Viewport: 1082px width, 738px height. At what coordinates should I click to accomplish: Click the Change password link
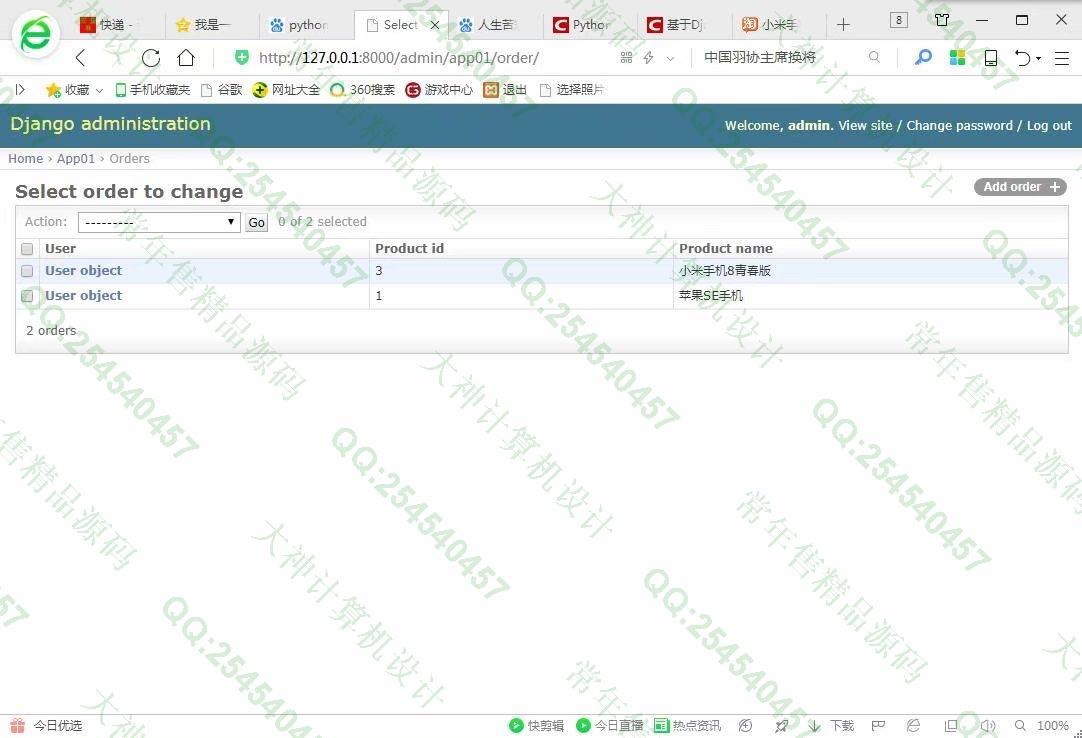[x=959, y=126]
